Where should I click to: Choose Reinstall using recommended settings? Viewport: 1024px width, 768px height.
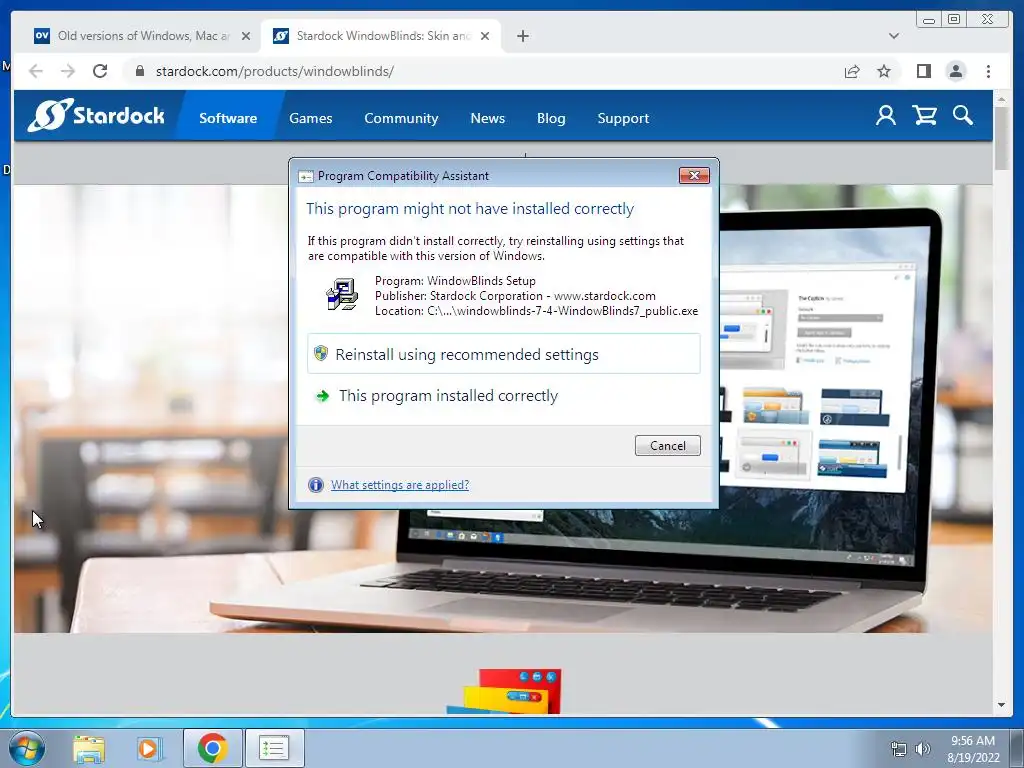click(504, 354)
